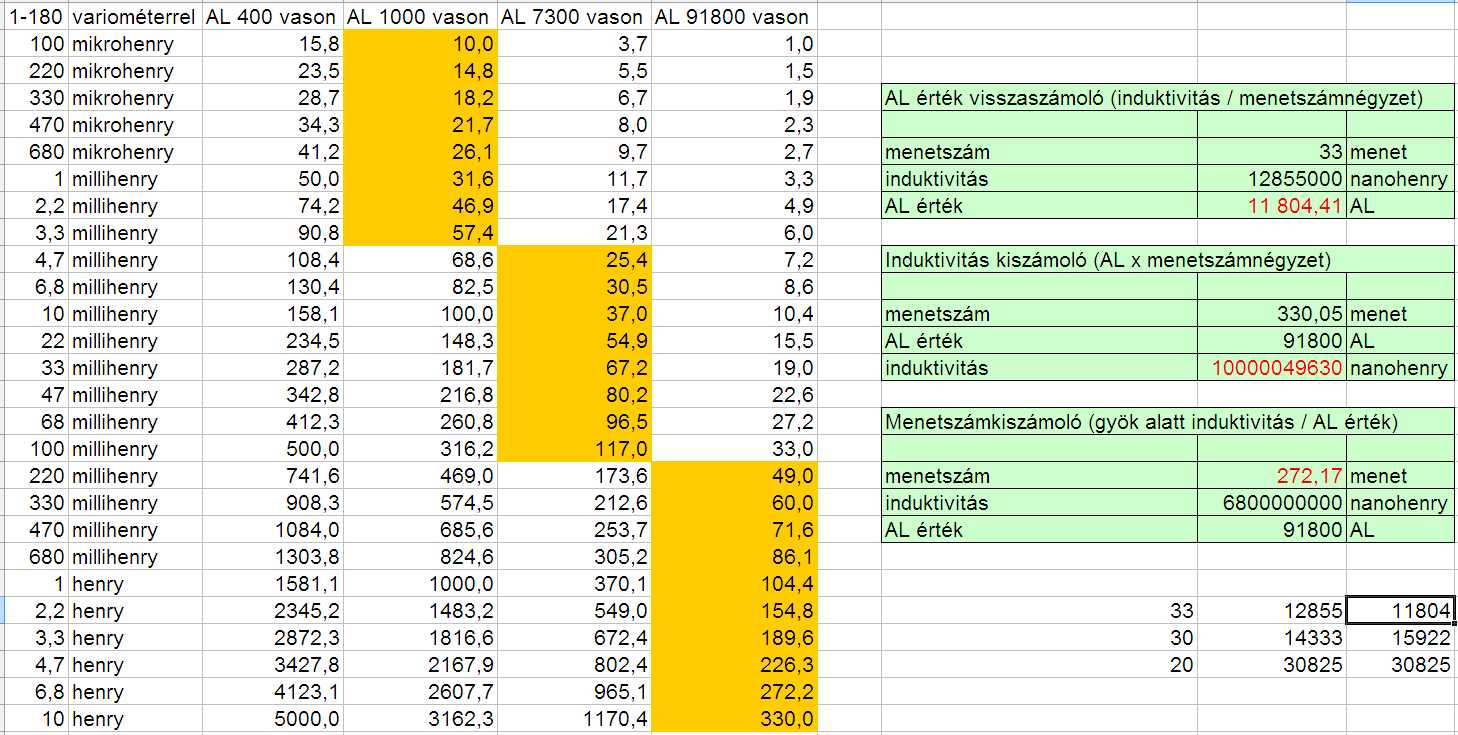Viewport: 1458px width, 735px height.
Task: Select the 'AL 91800 vason' header cell
Action: pos(734,17)
